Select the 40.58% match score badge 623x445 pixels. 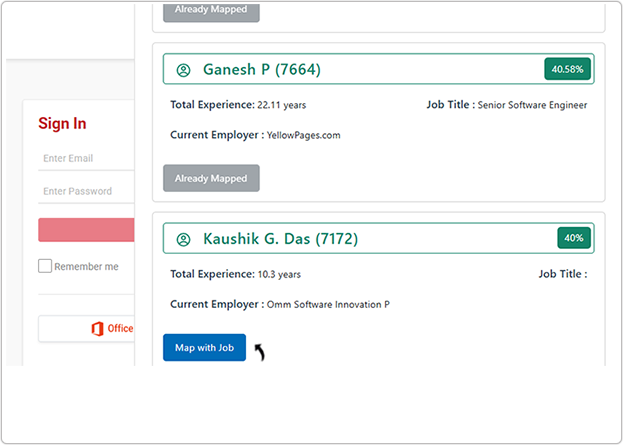(x=568, y=69)
